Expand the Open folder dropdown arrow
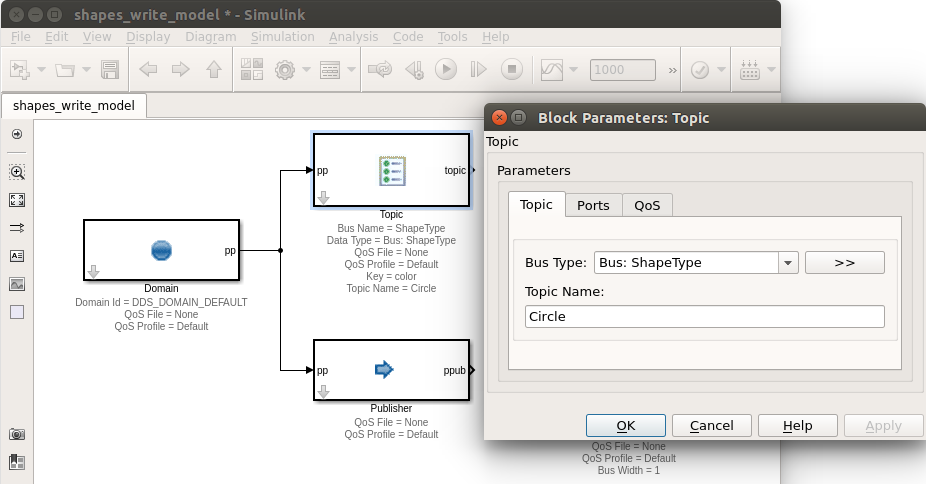926x484 pixels. point(86,70)
